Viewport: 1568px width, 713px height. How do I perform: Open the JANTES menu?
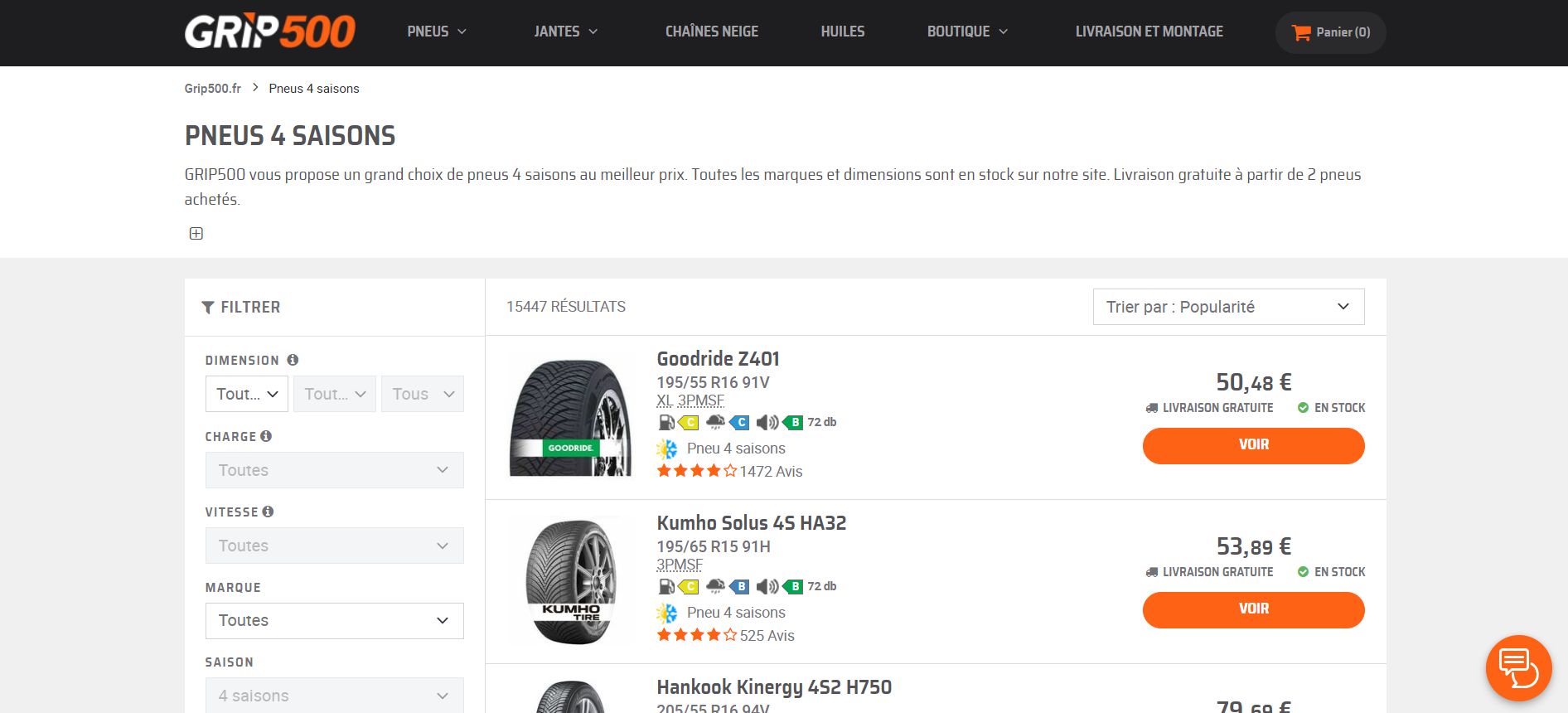tap(566, 32)
